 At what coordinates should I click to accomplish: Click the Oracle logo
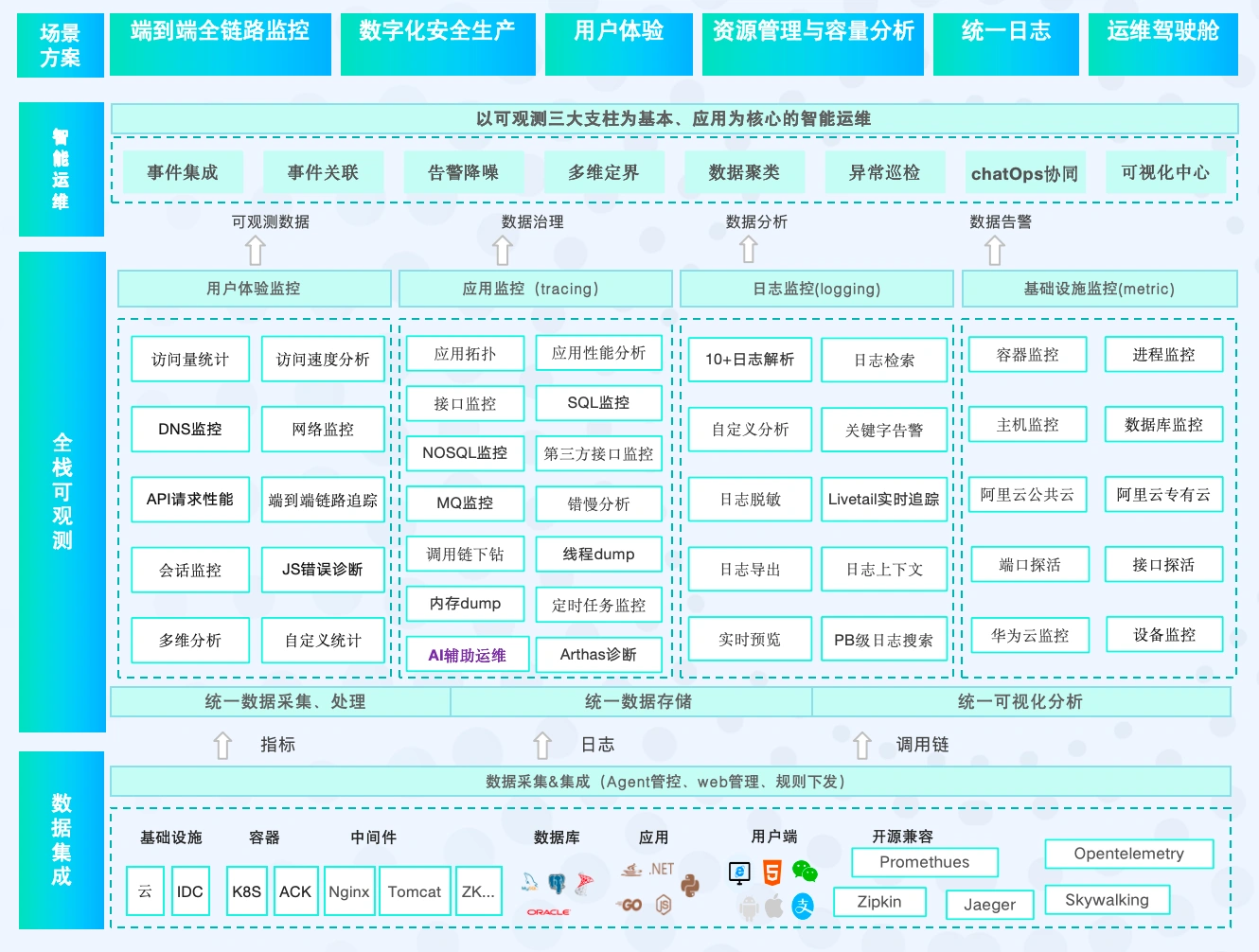[549, 912]
